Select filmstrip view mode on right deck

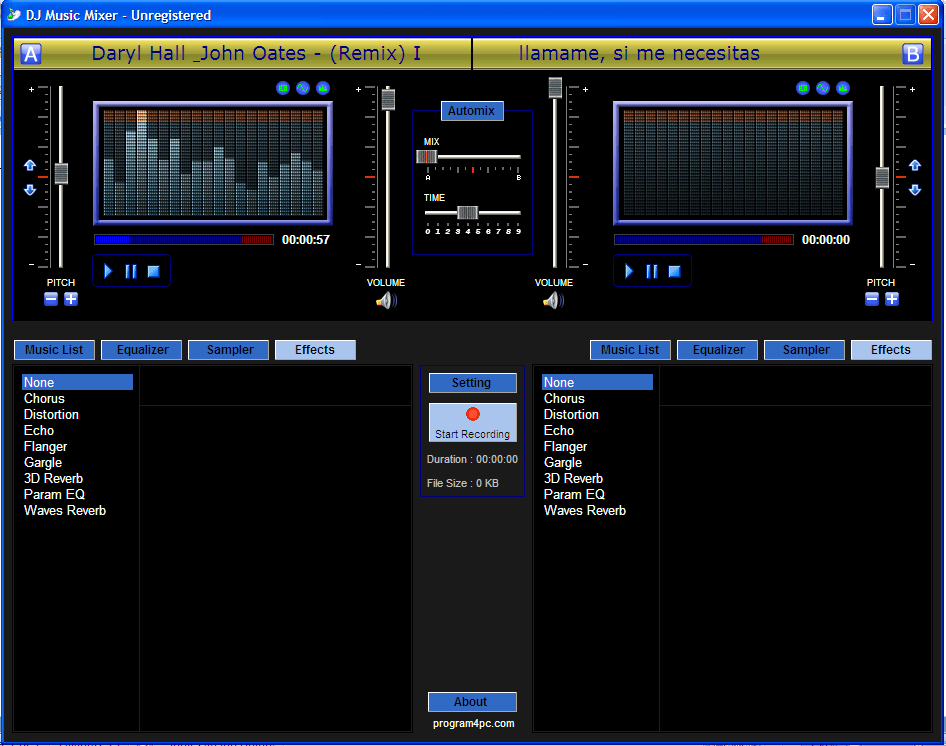click(x=802, y=88)
